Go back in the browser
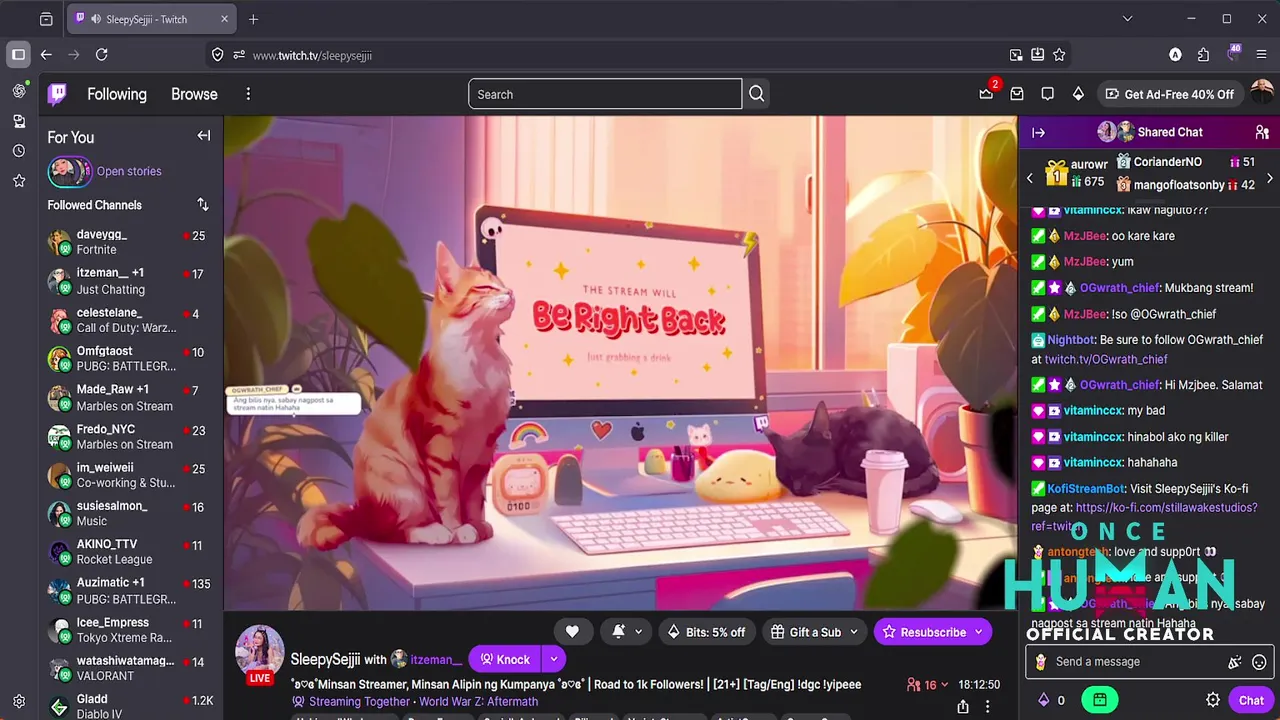1280x720 pixels. click(46, 55)
